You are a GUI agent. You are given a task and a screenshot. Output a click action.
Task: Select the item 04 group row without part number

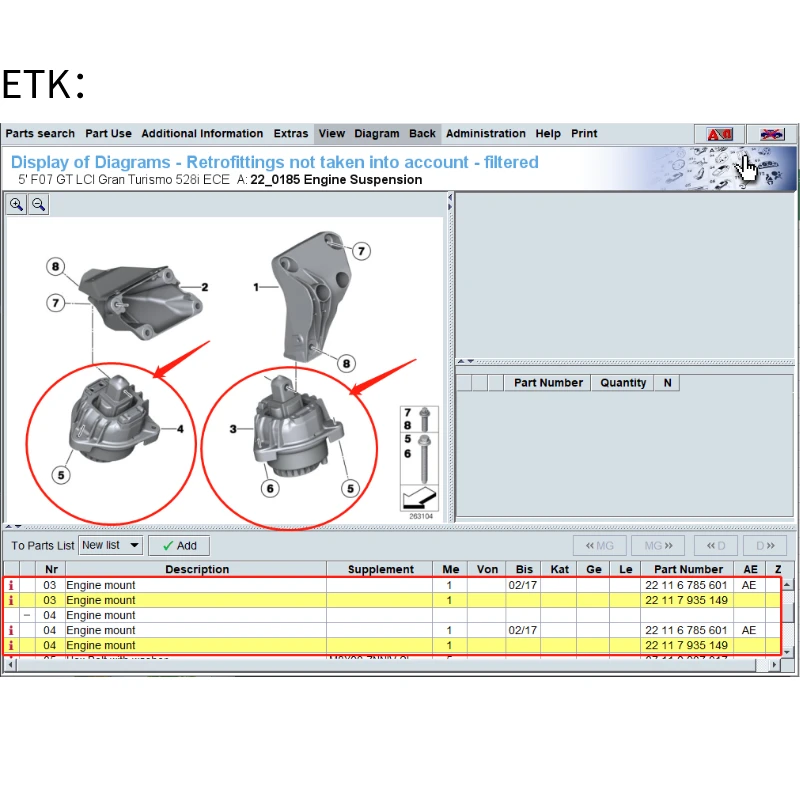point(392,615)
